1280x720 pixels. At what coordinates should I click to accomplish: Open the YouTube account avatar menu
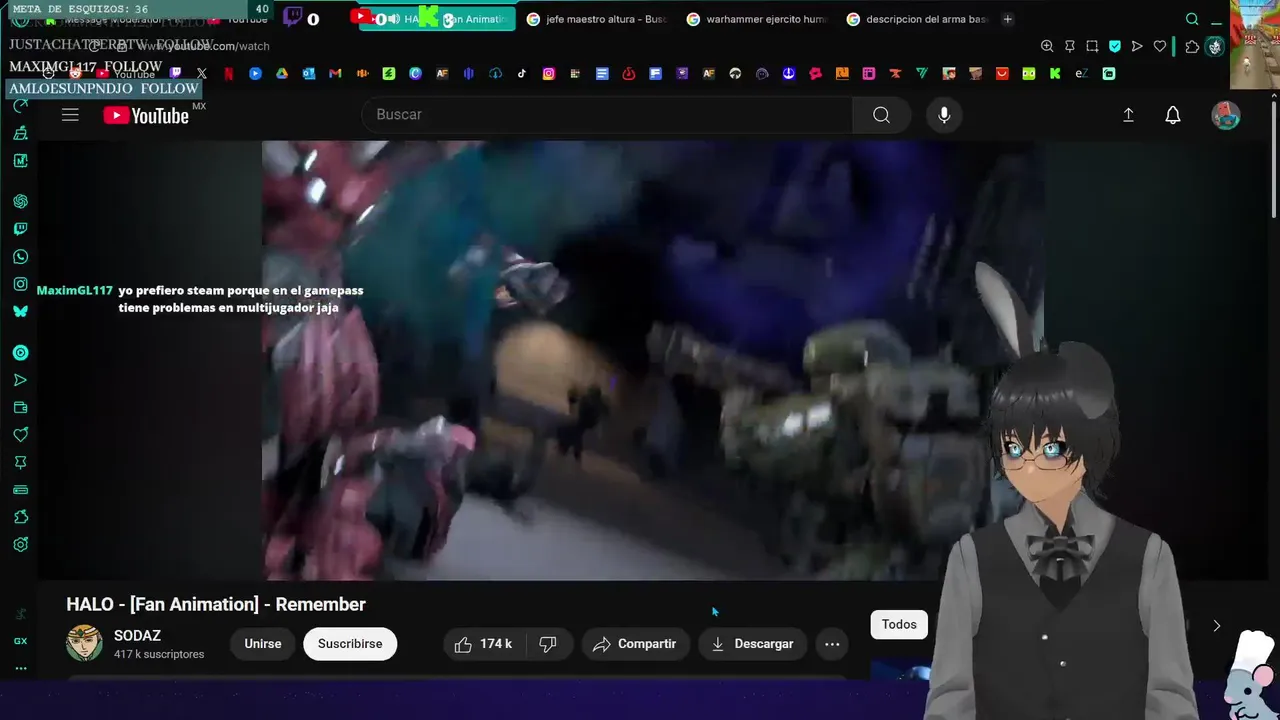pyautogui.click(x=1226, y=115)
